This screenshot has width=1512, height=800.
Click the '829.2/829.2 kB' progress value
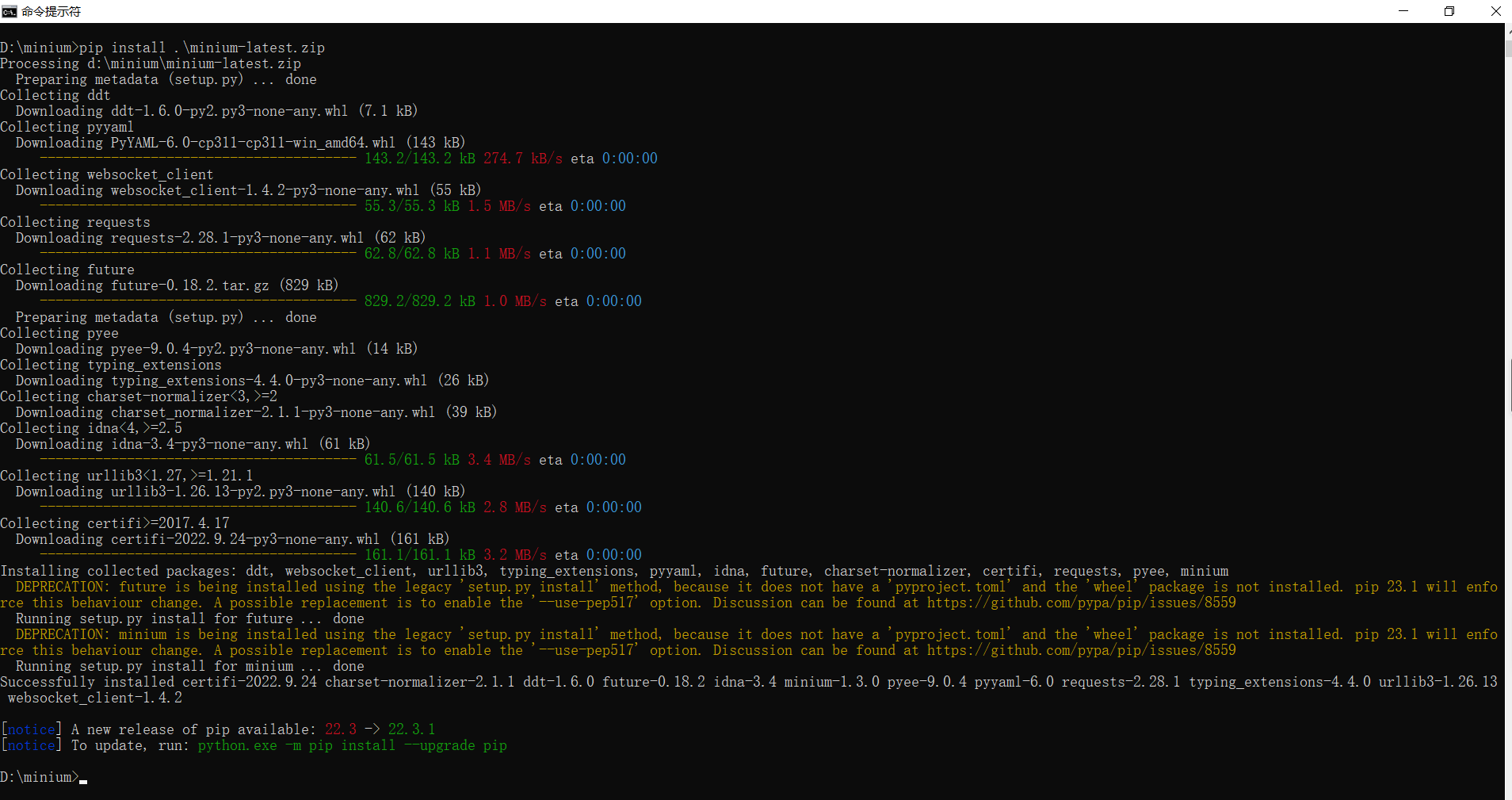420,301
